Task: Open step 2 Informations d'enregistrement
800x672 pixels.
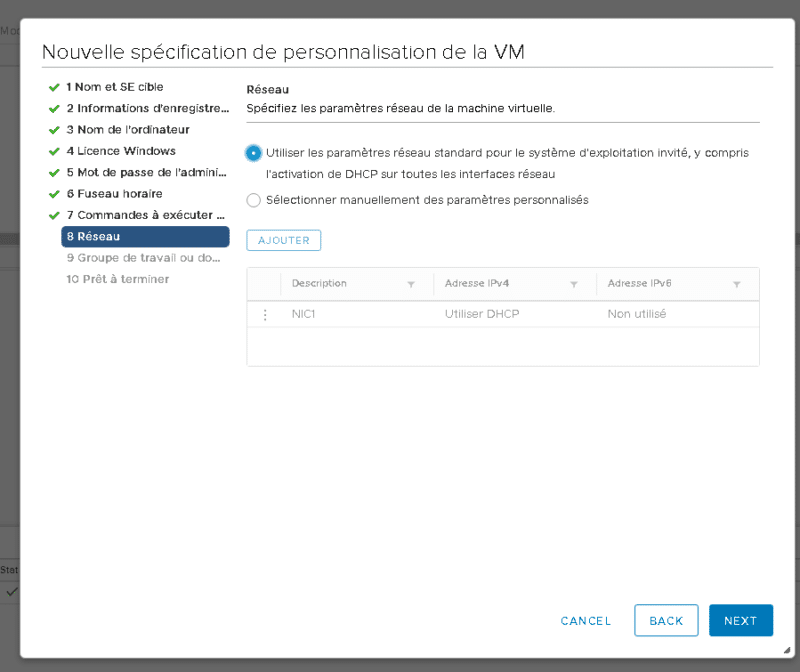Action: pos(146,108)
